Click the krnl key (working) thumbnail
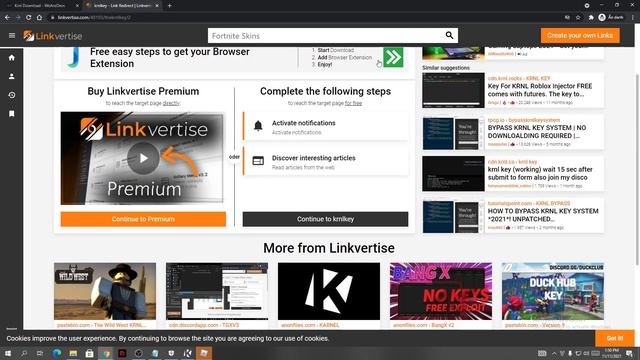This screenshot has width=640, height=360. pos(453,173)
